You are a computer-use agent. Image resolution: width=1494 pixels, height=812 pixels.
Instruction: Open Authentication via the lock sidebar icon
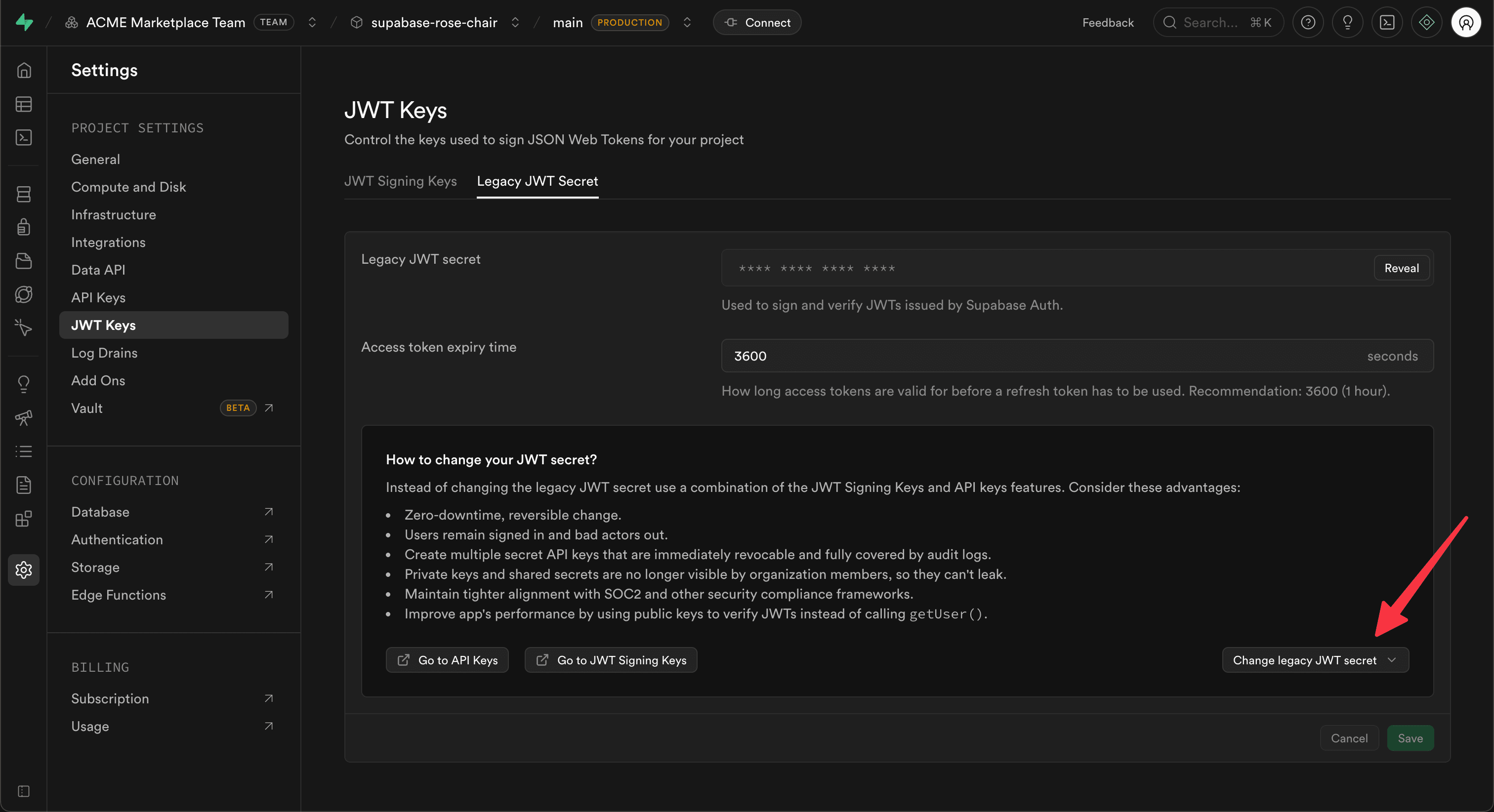pyautogui.click(x=23, y=226)
